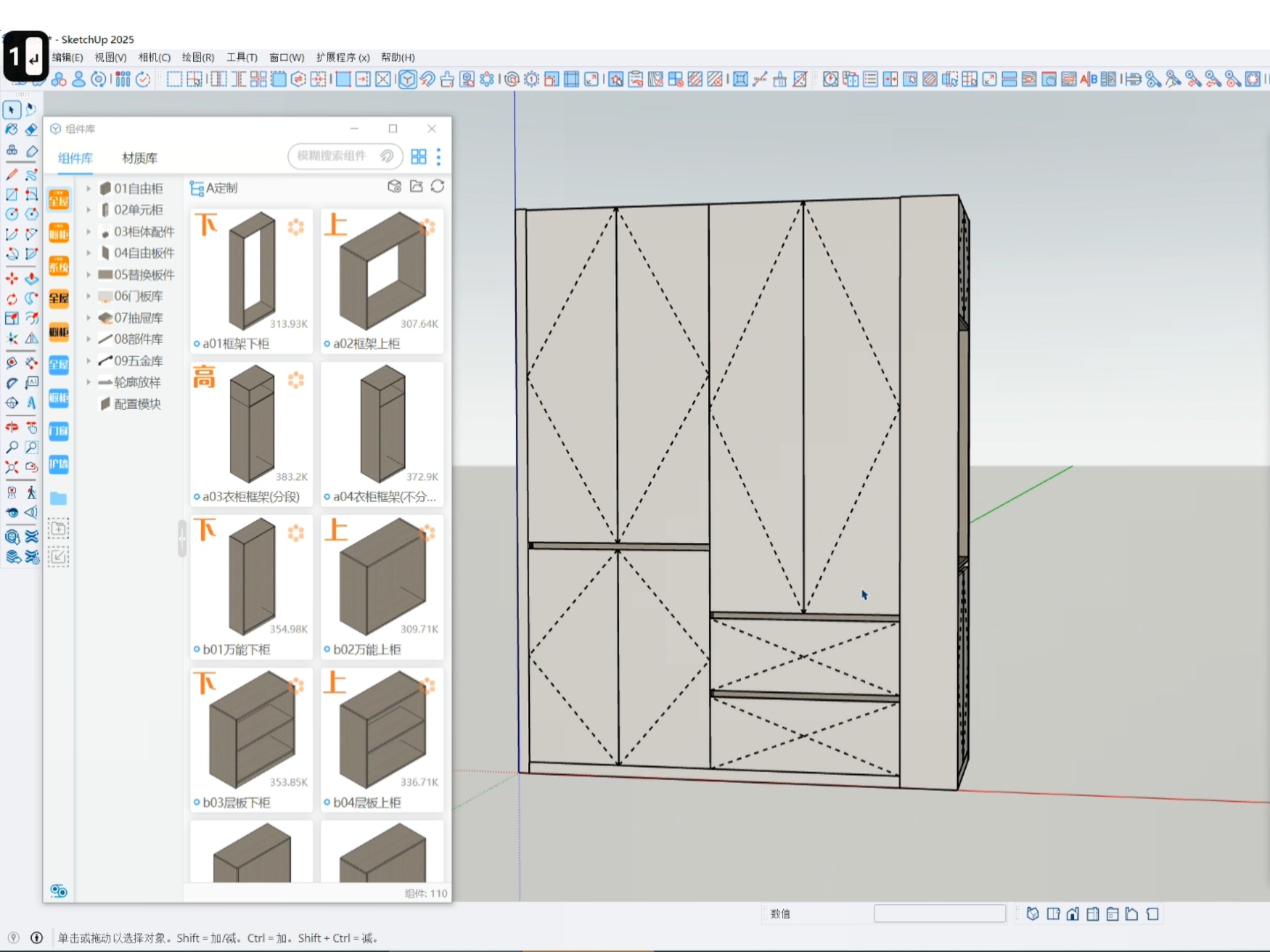Expand the 07抽屉库 tree node
Viewport: 1270px width, 952px height.
click(89, 317)
